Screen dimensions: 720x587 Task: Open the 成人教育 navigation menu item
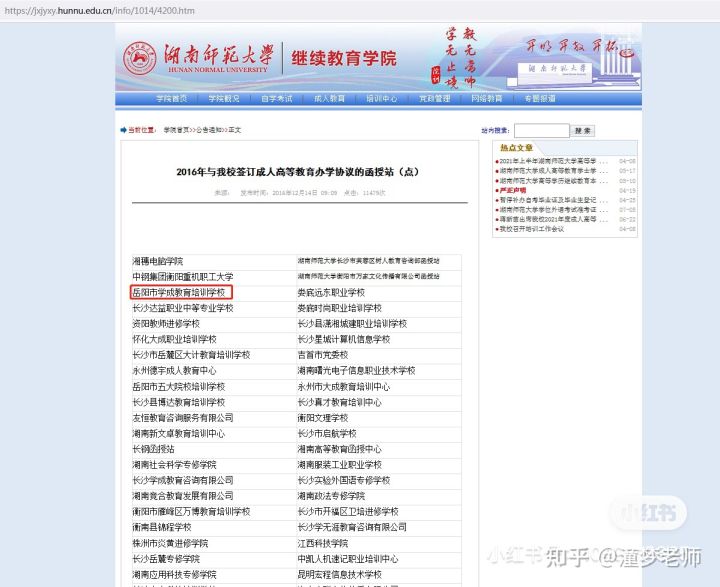pyautogui.click(x=329, y=99)
